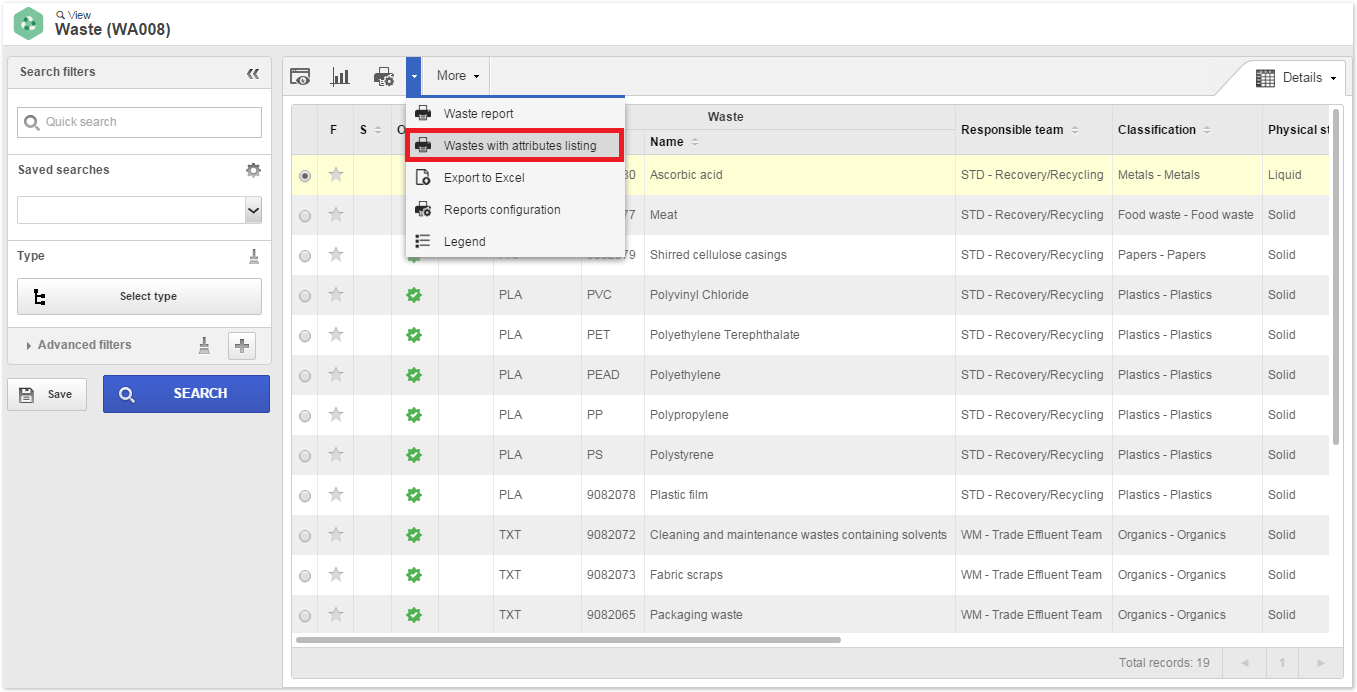Click the view data screen toolbar icon

coord(300,76)
